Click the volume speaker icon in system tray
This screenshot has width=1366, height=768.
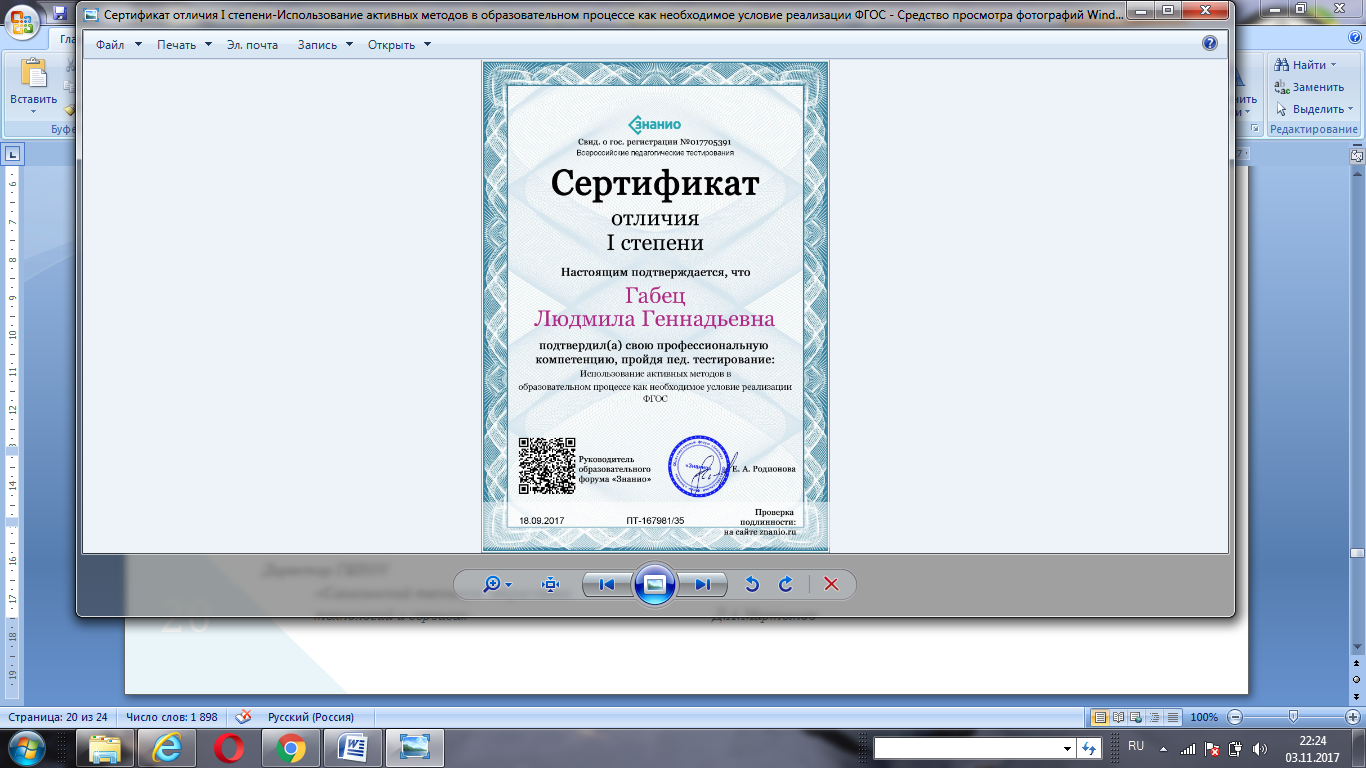pyautogui.click(x=1258, y=748)
